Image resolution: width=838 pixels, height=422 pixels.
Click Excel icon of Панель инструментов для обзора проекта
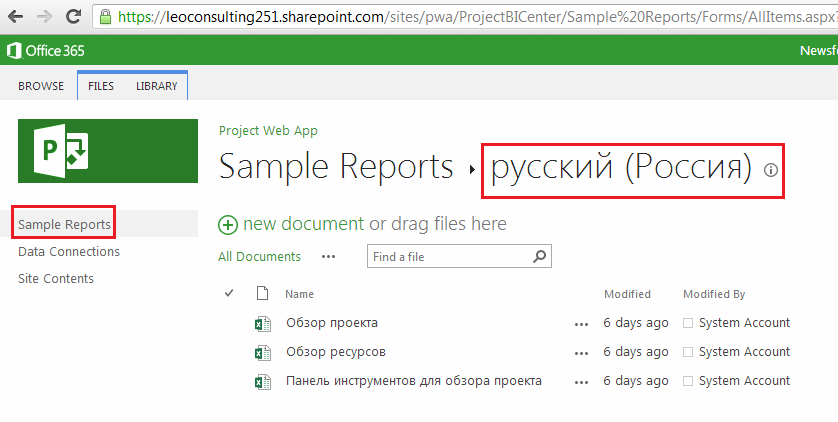(262, 381)
